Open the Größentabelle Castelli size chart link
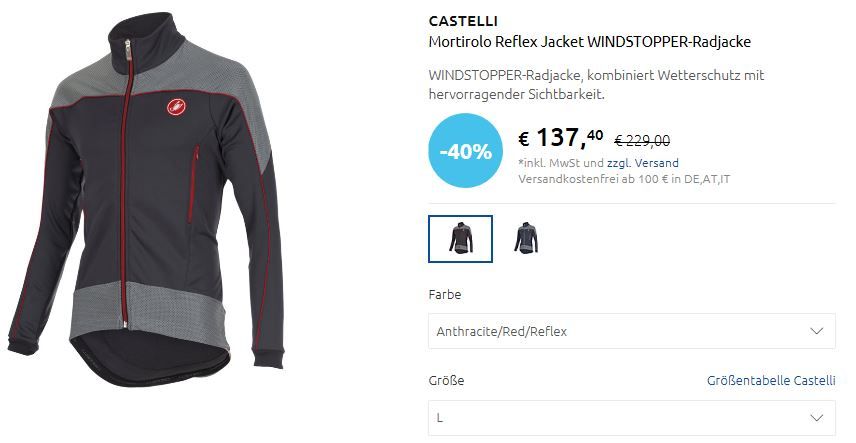This screenshot has height=443, width=856. point(771,381)
